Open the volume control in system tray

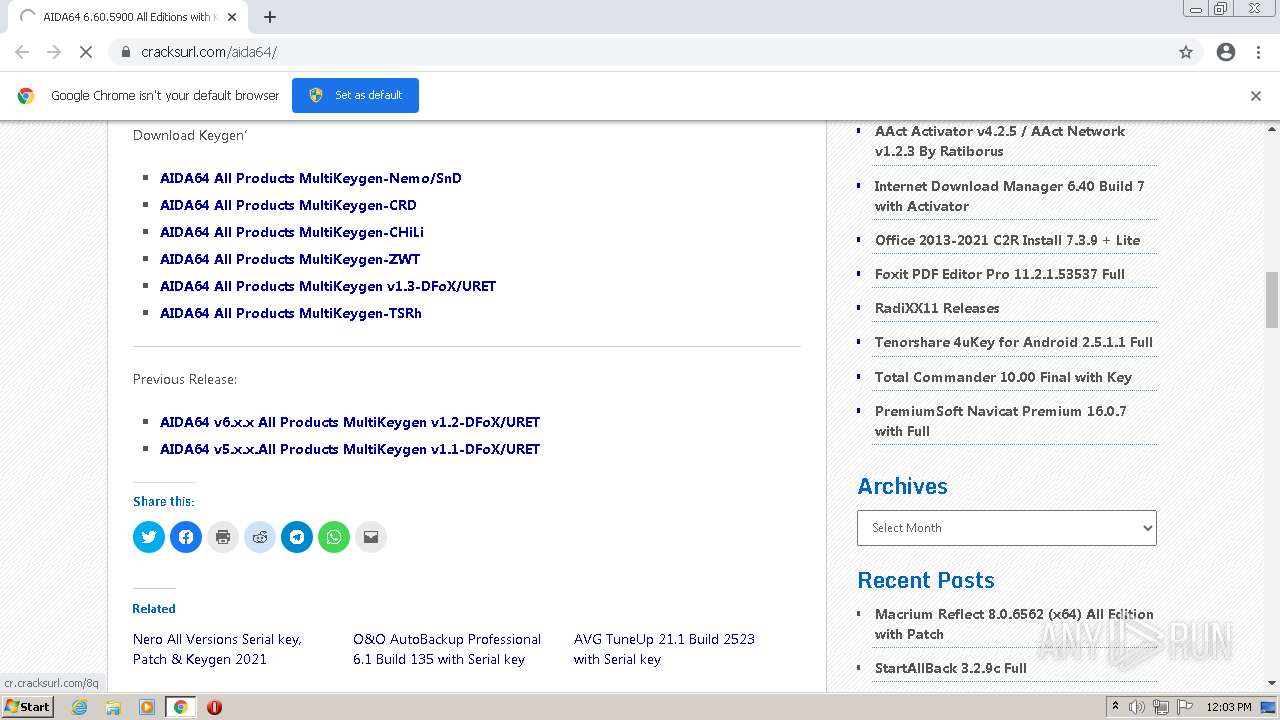(1138, 707)
